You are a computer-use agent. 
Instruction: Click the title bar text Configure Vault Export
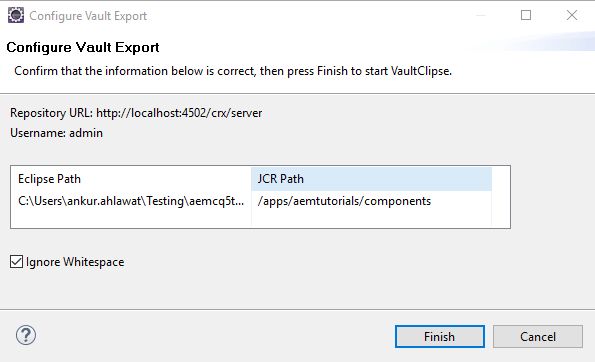tap(88, 16)
